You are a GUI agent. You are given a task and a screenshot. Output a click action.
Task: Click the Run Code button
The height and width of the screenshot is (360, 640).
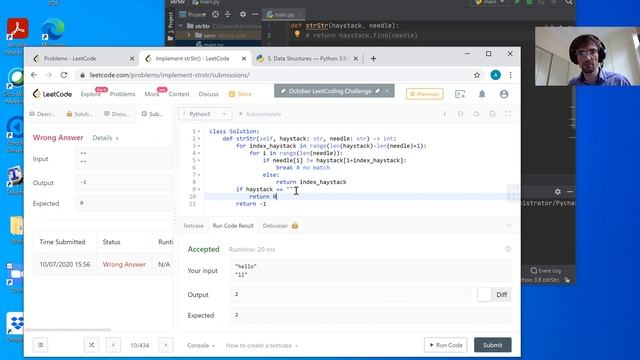[x=446, y=345]
